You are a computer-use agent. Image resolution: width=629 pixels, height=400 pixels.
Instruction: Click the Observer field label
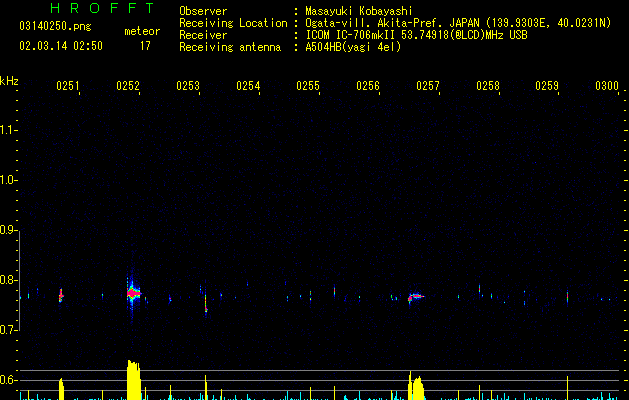(203, 11)
